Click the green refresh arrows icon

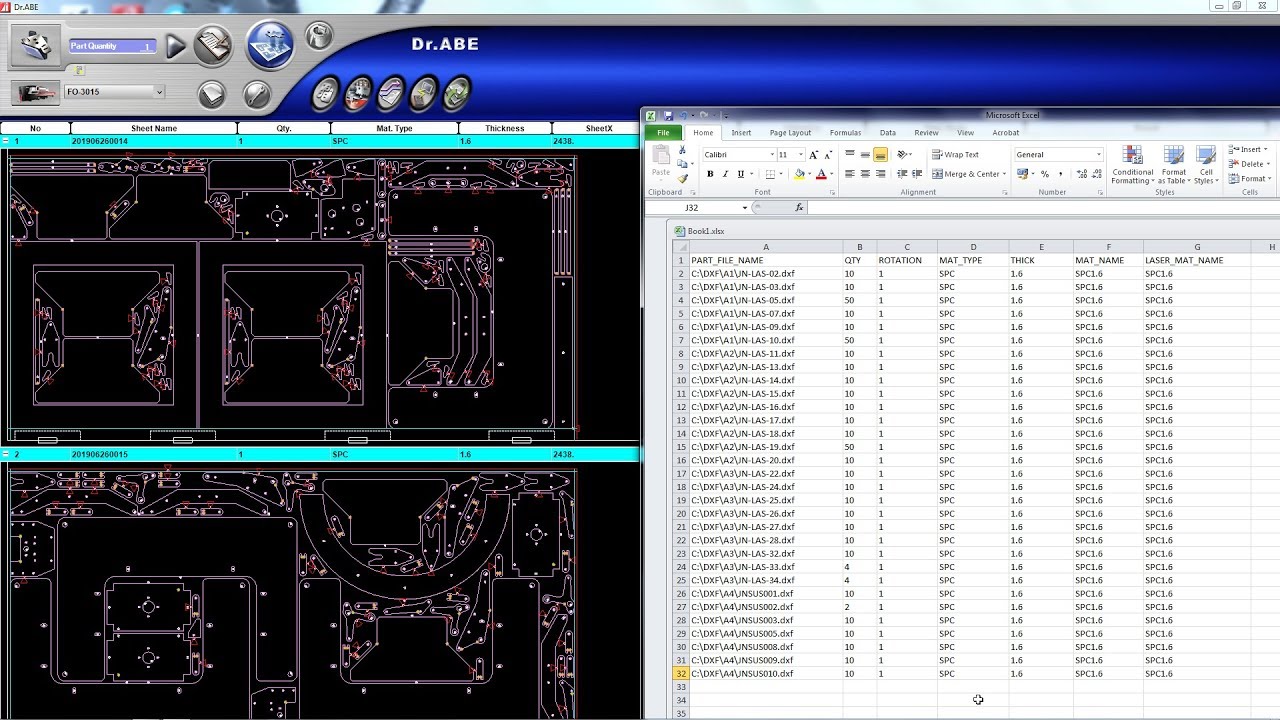(x=457, y=94)
